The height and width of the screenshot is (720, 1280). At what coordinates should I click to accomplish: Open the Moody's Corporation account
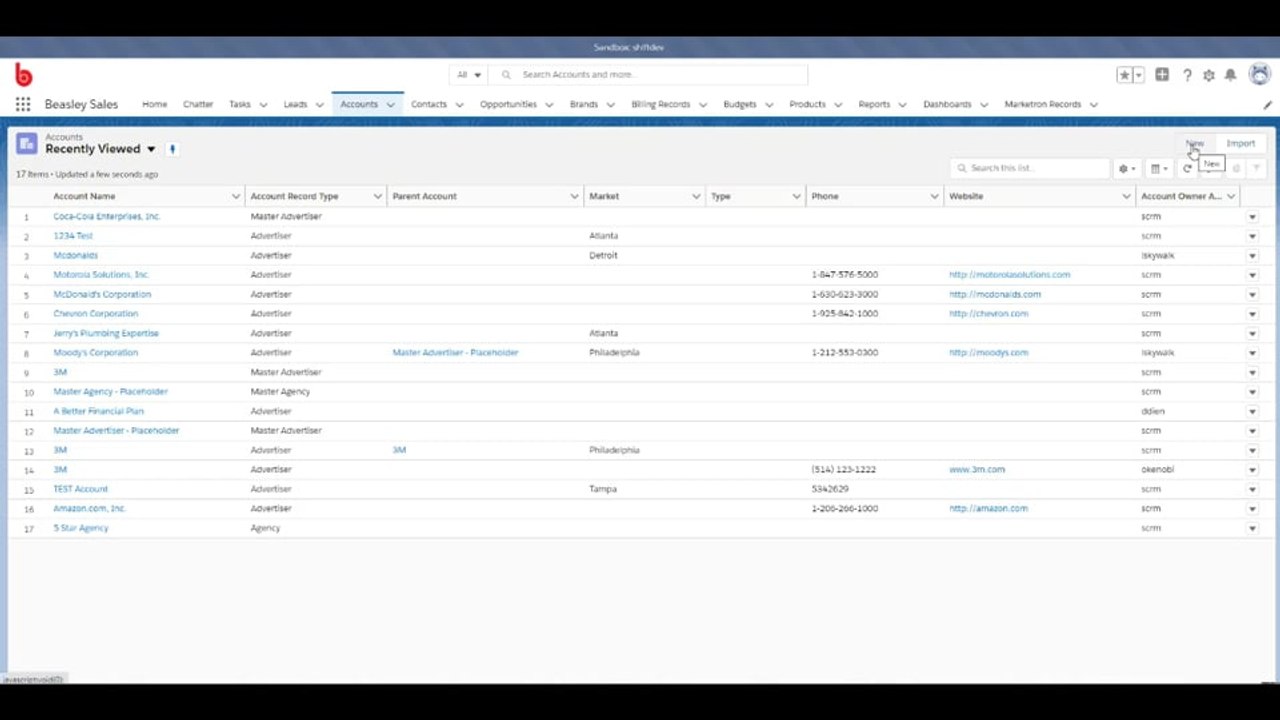pyautogui.click(x=96, y=353)
